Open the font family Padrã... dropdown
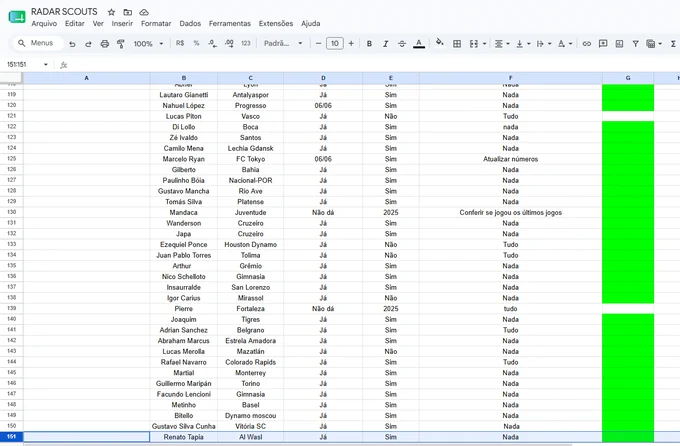 [283, 43]
